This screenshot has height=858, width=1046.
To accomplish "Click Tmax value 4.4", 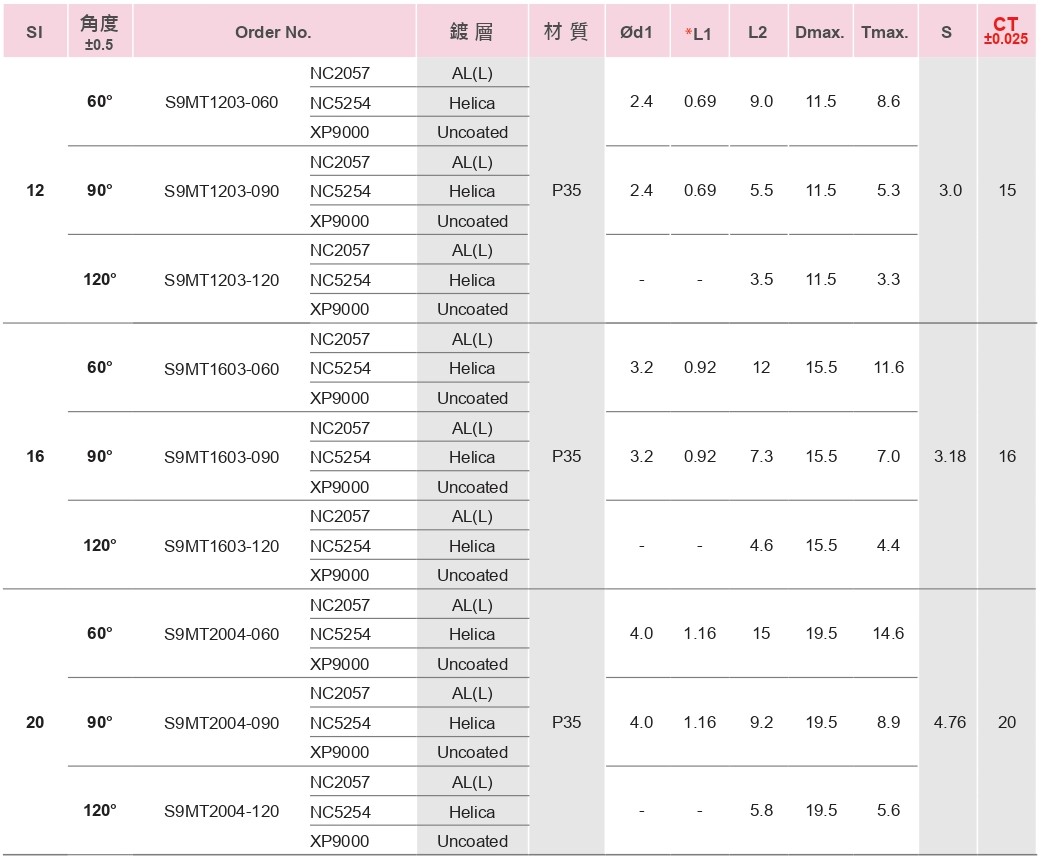I will pos(889,545).
